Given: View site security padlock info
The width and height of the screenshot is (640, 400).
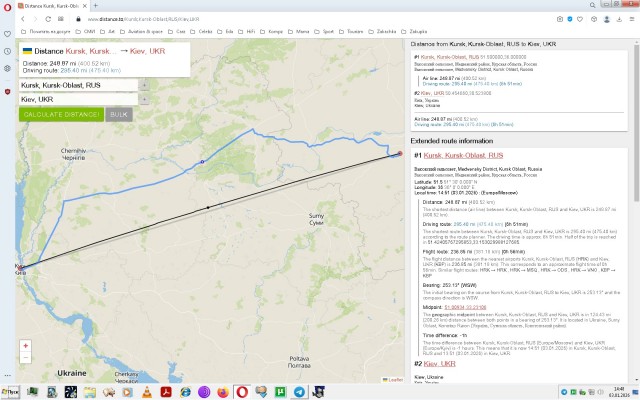Looking at the screenshot, I should point(78,19).
